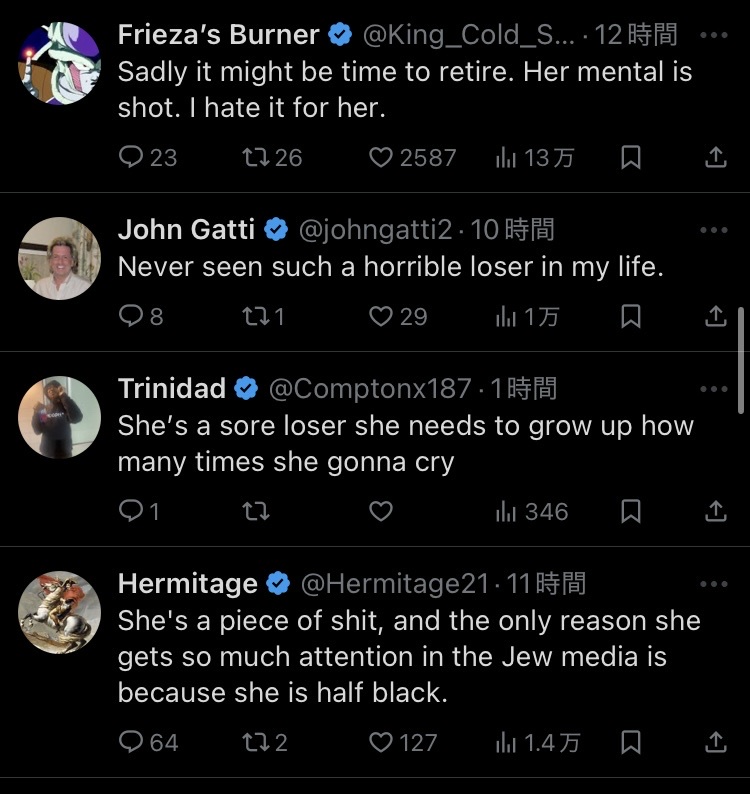Like John Gatti's tweet

tap(398, 316)
